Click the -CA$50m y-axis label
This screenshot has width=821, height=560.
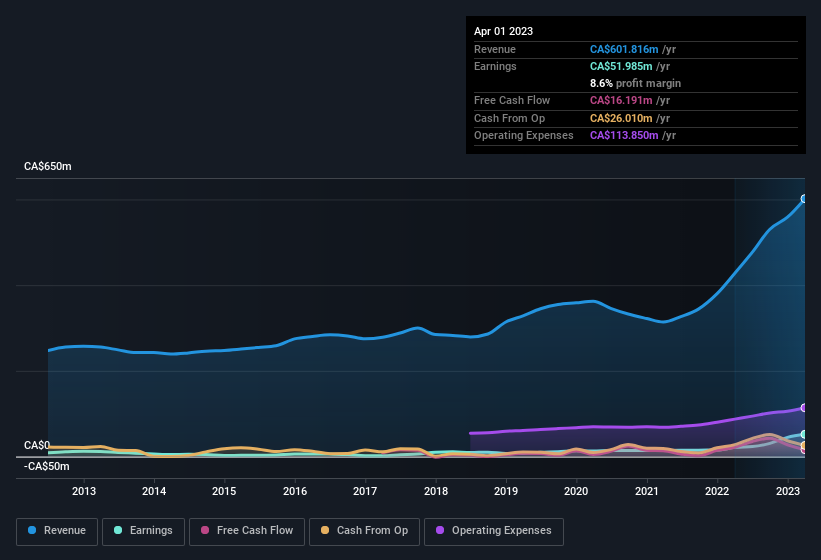click(47, 466)
